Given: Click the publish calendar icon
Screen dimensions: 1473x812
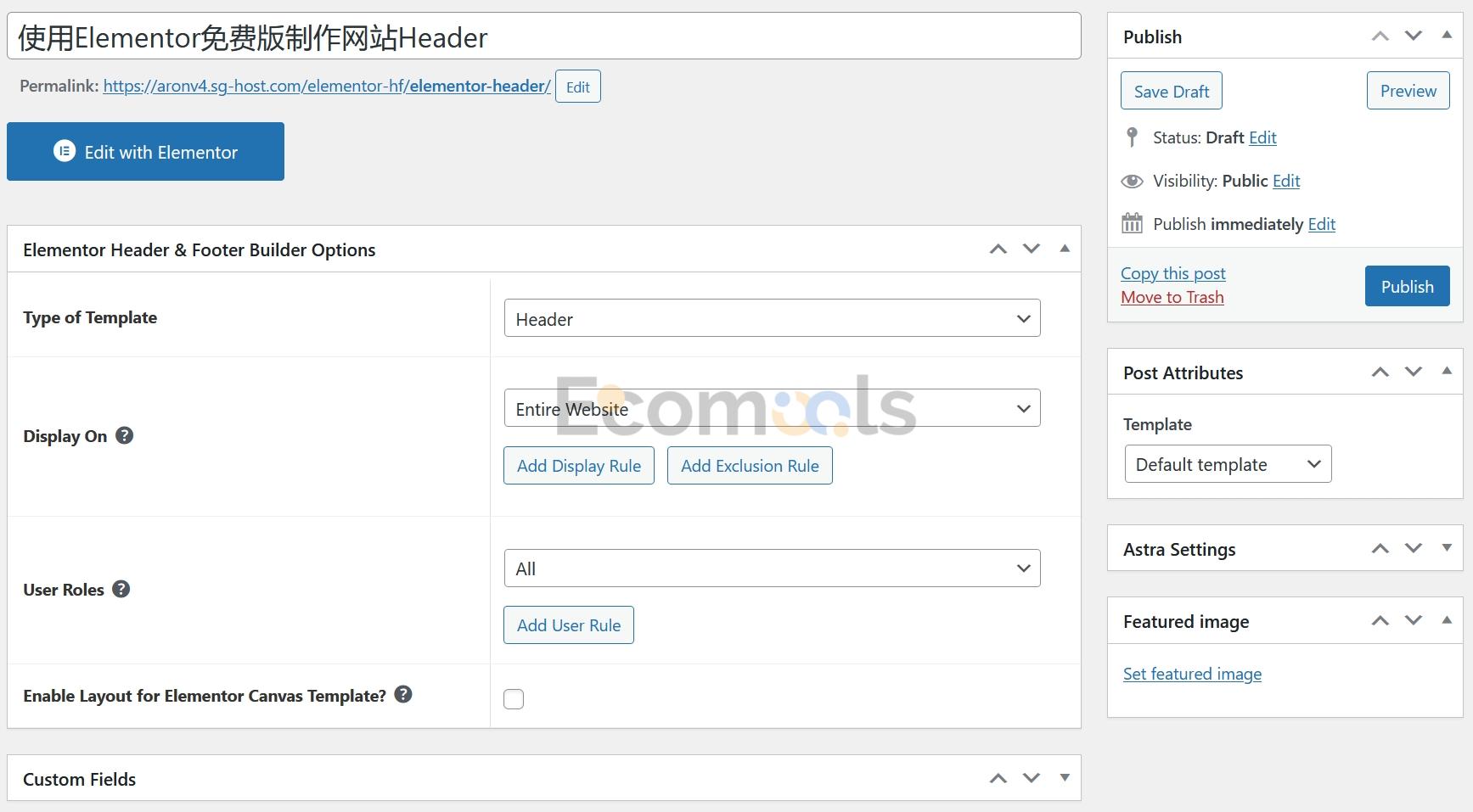Looking at the screenshot, I should click(x=1132, y=223).
